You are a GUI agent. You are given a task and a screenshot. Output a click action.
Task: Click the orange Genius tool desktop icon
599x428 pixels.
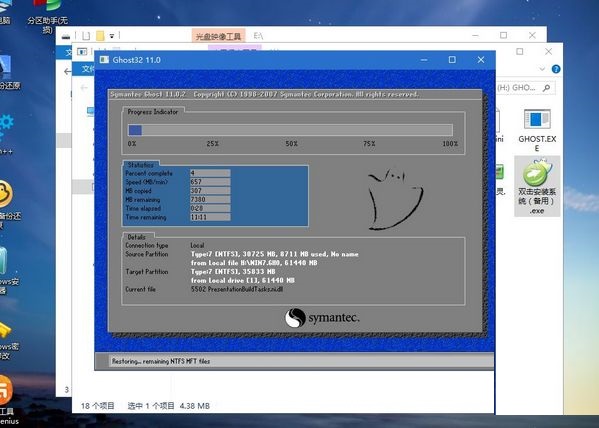(x=5, y=390)
